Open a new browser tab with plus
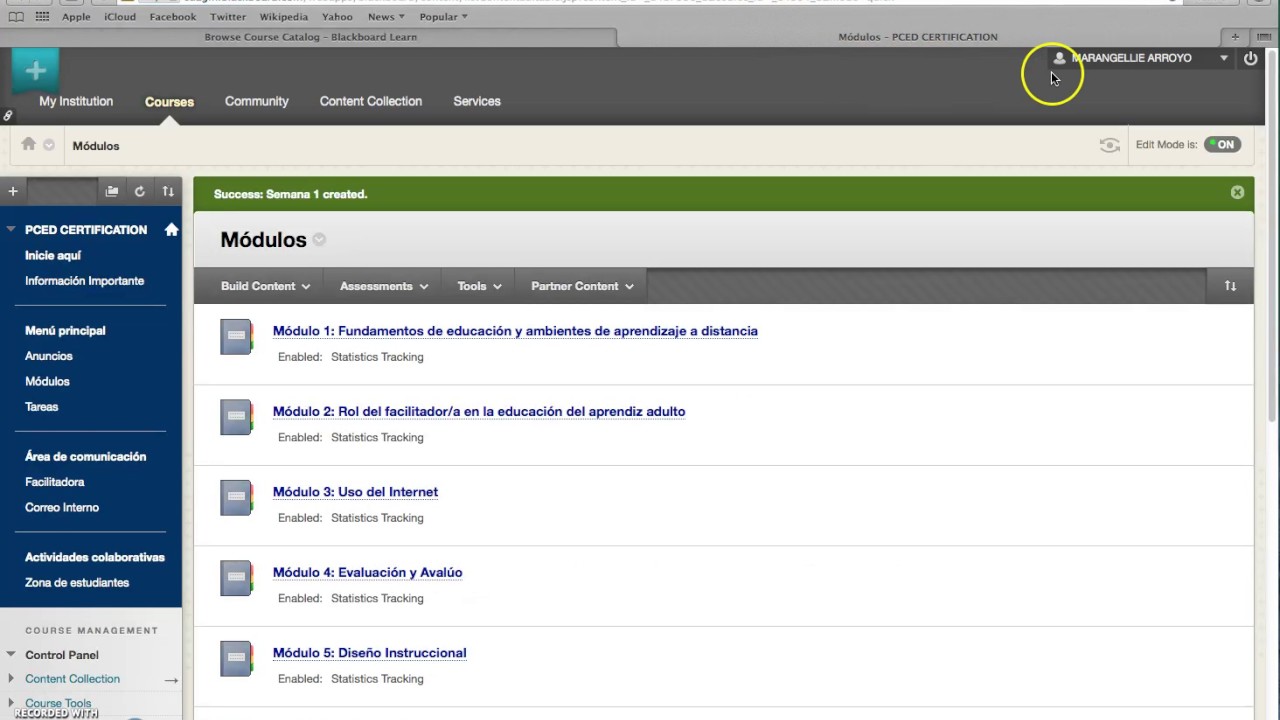The width and height of the screenshot is (1280, 720). click(1236, 37)
